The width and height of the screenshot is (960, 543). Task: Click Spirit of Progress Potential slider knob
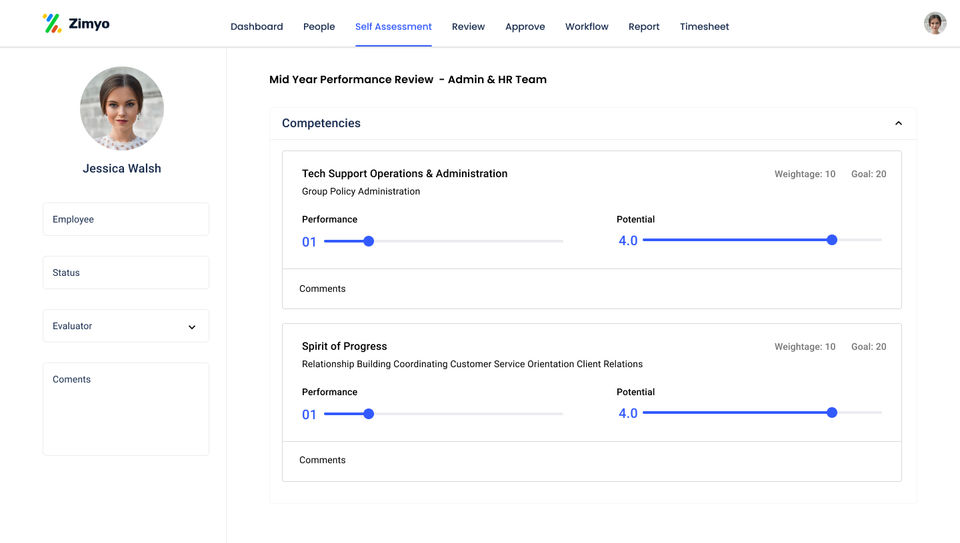(x=832, y=413)
